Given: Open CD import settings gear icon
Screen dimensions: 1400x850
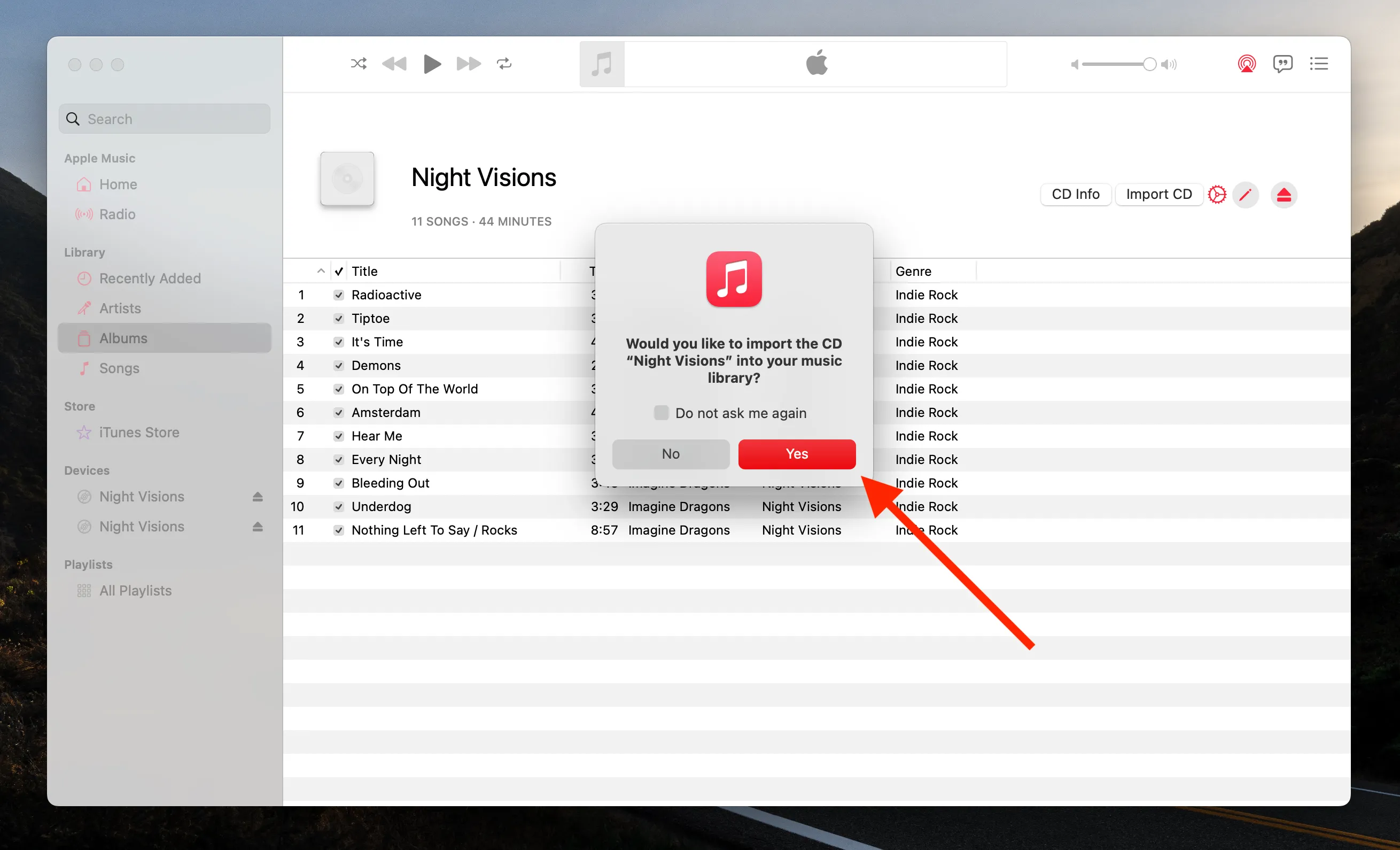Looking at the screenshot, I should click(1217, 195).
